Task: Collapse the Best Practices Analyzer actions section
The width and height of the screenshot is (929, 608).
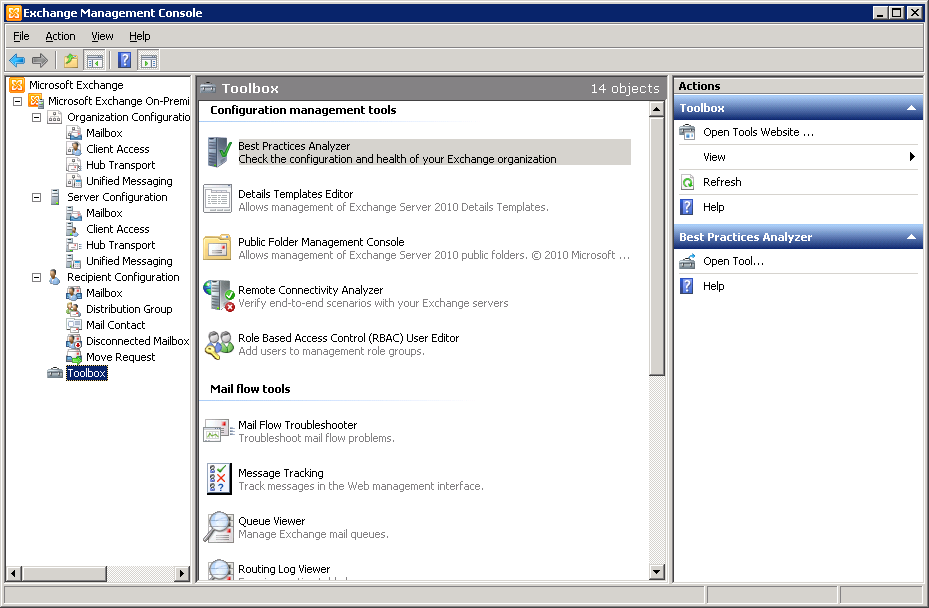Action: click(x=911, y=236)
